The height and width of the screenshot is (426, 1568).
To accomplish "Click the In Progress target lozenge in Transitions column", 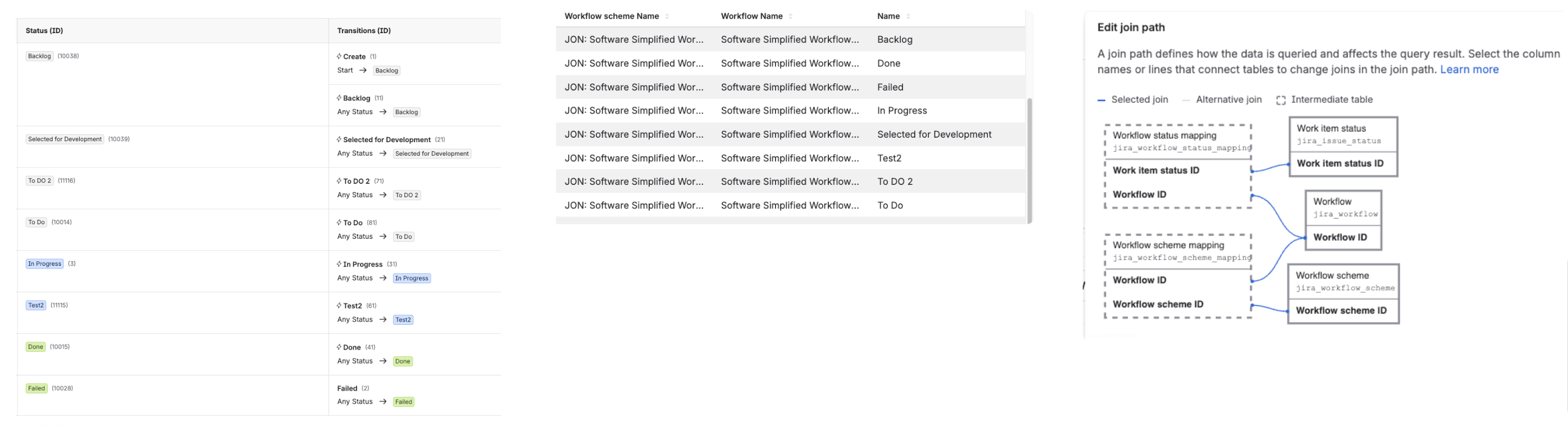I will [x=412, y=278].
